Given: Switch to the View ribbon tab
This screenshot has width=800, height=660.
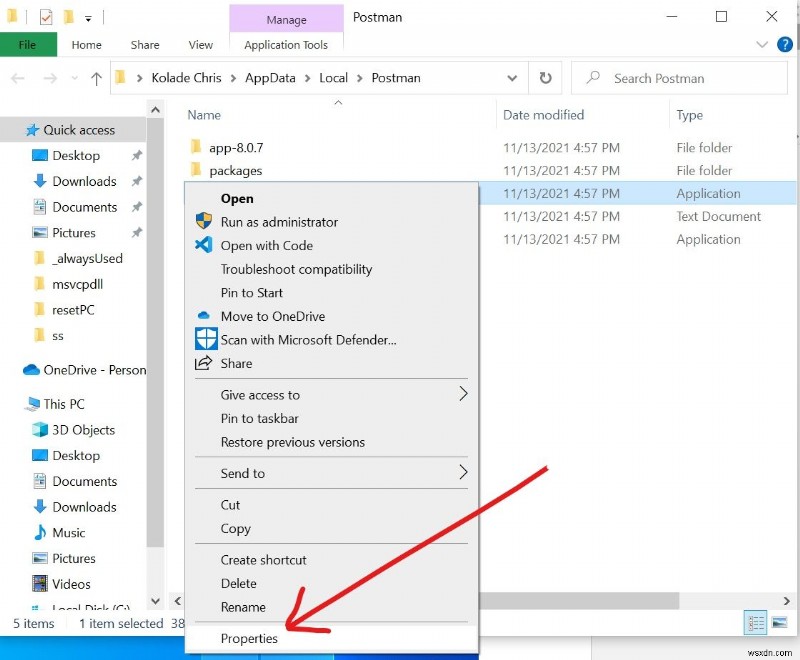Looking at the screenshot, I should tap(200, 44).
